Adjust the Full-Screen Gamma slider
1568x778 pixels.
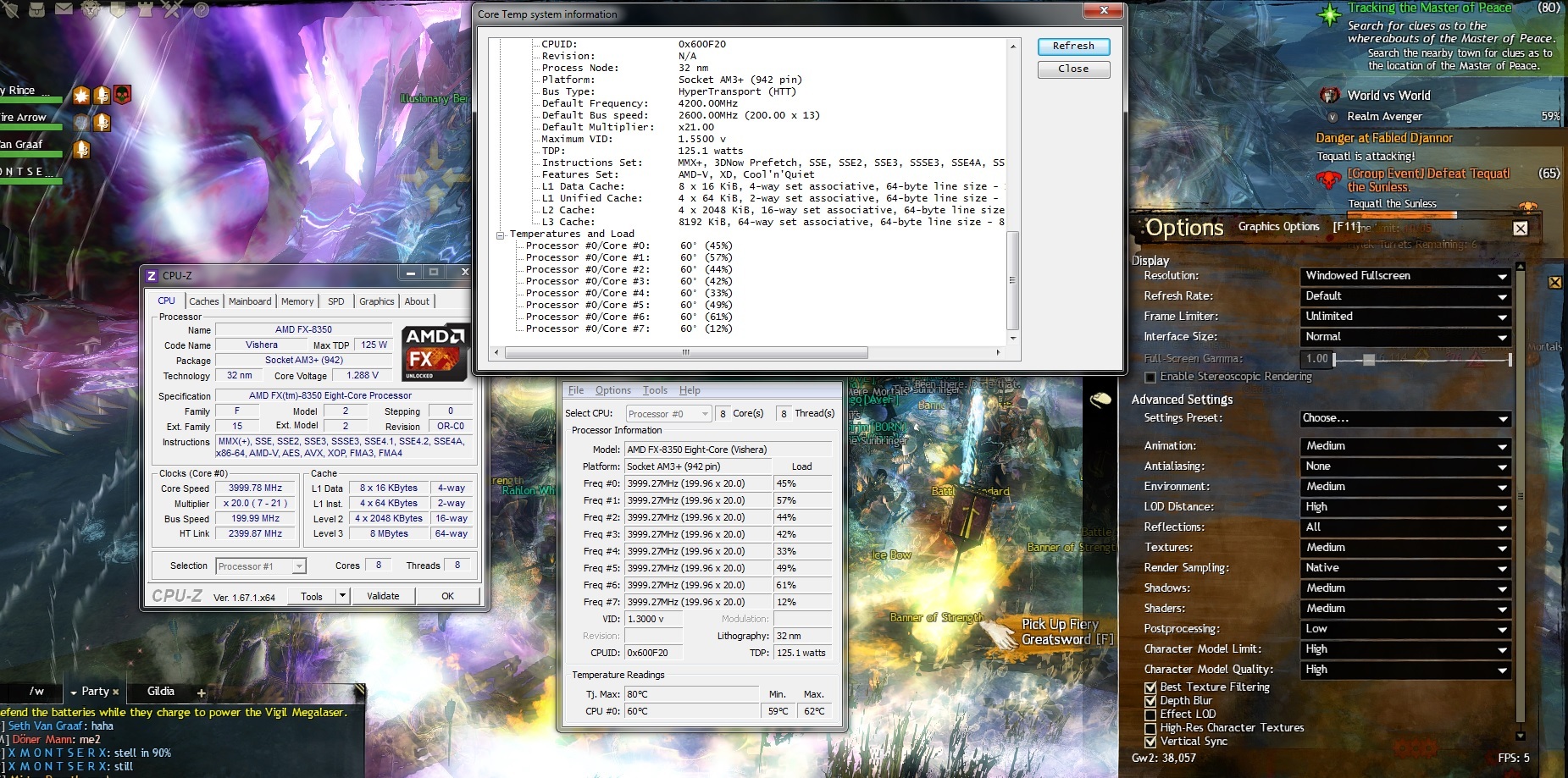(x=1369, y=360)
